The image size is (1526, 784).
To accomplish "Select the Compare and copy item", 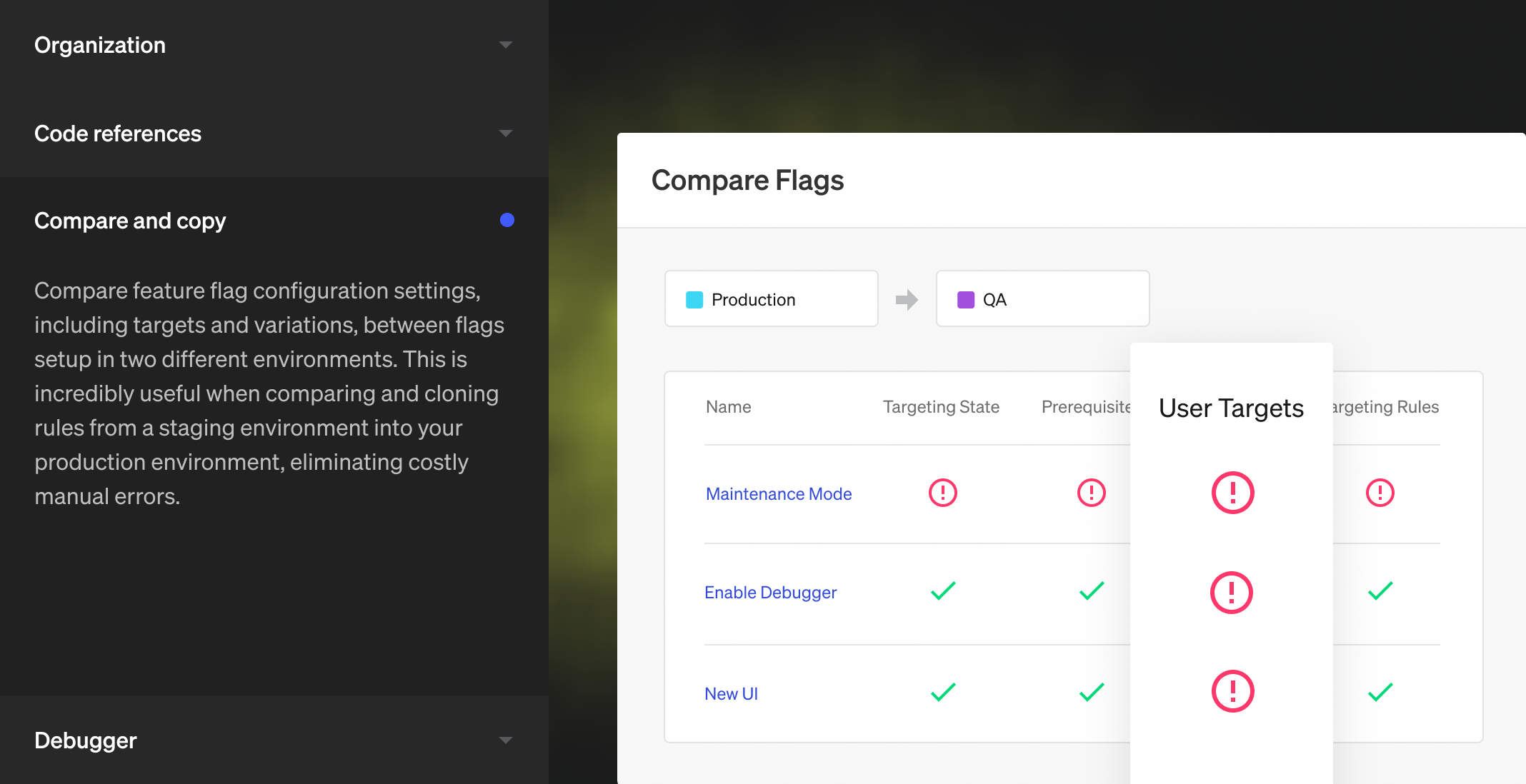I will (130, 221).
